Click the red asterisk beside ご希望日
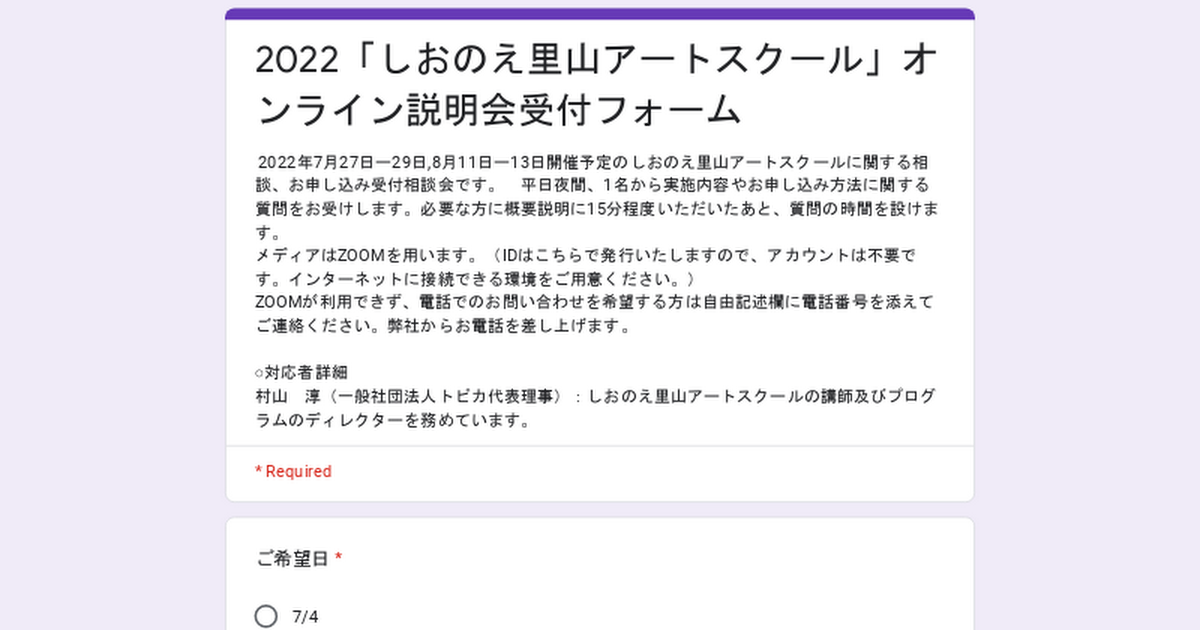Image resolution: width=1200 pixels, height=630 pixels. click(x=338, y=558)
